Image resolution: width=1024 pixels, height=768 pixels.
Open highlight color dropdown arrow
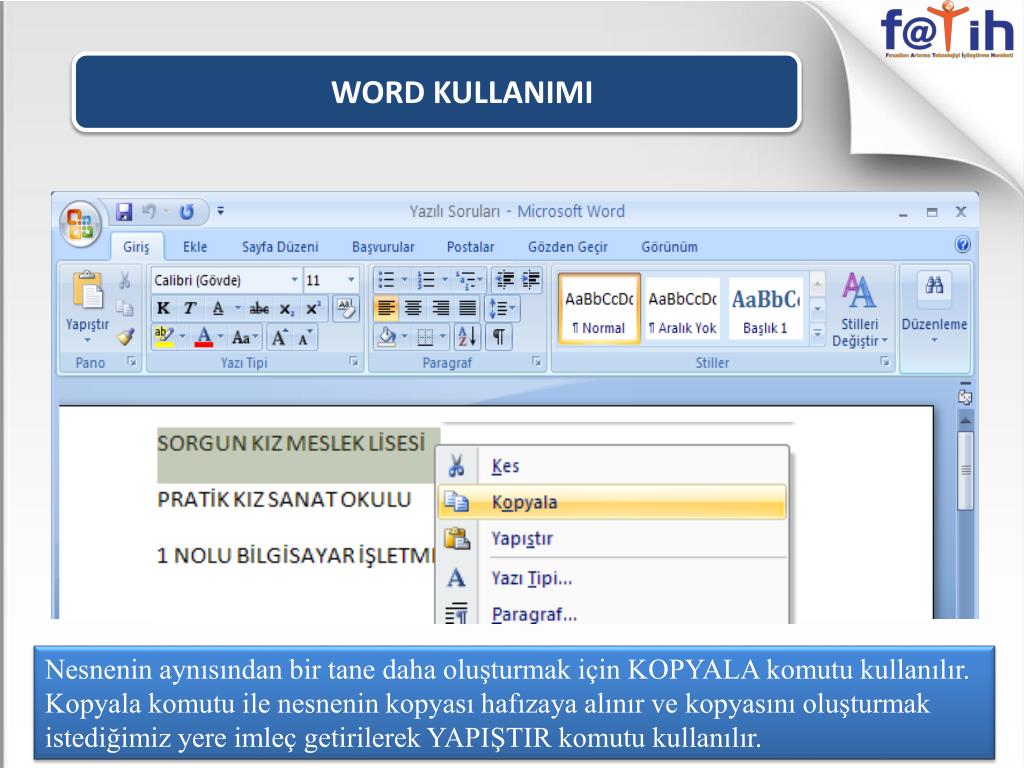click(x=182, y=337)
